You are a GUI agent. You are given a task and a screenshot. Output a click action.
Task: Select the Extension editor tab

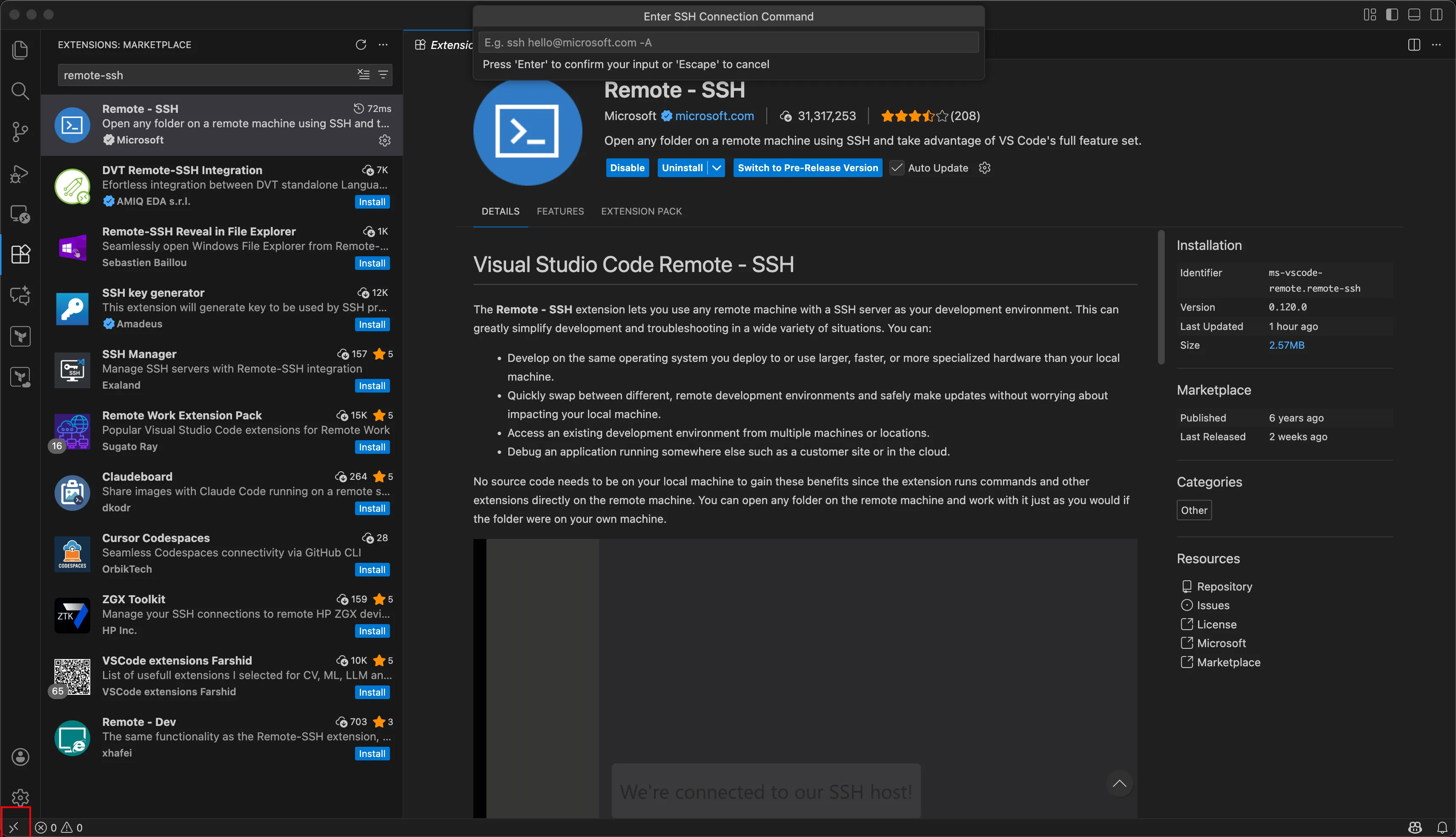[444, 45]
